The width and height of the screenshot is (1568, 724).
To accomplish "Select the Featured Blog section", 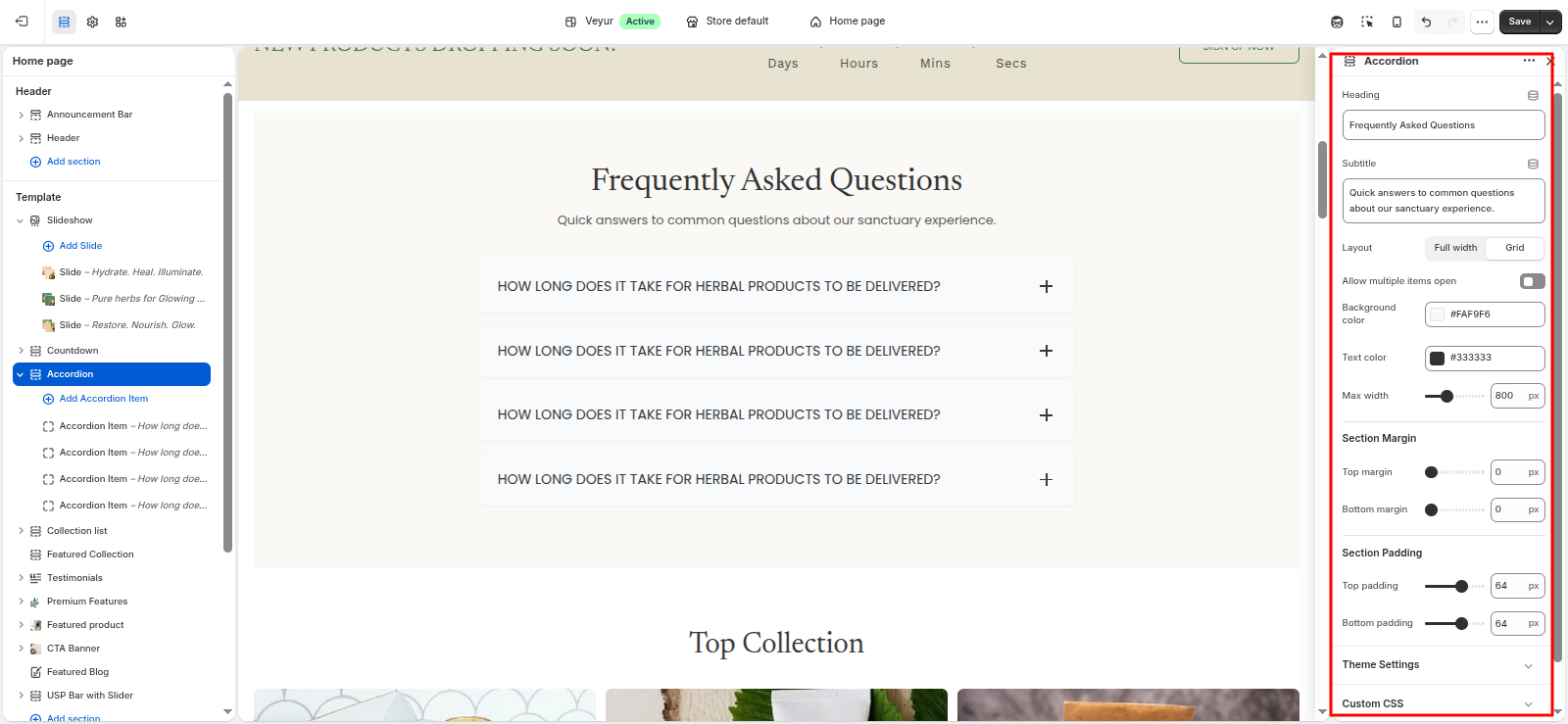I will pyautogui.click(x=77, y=672).
